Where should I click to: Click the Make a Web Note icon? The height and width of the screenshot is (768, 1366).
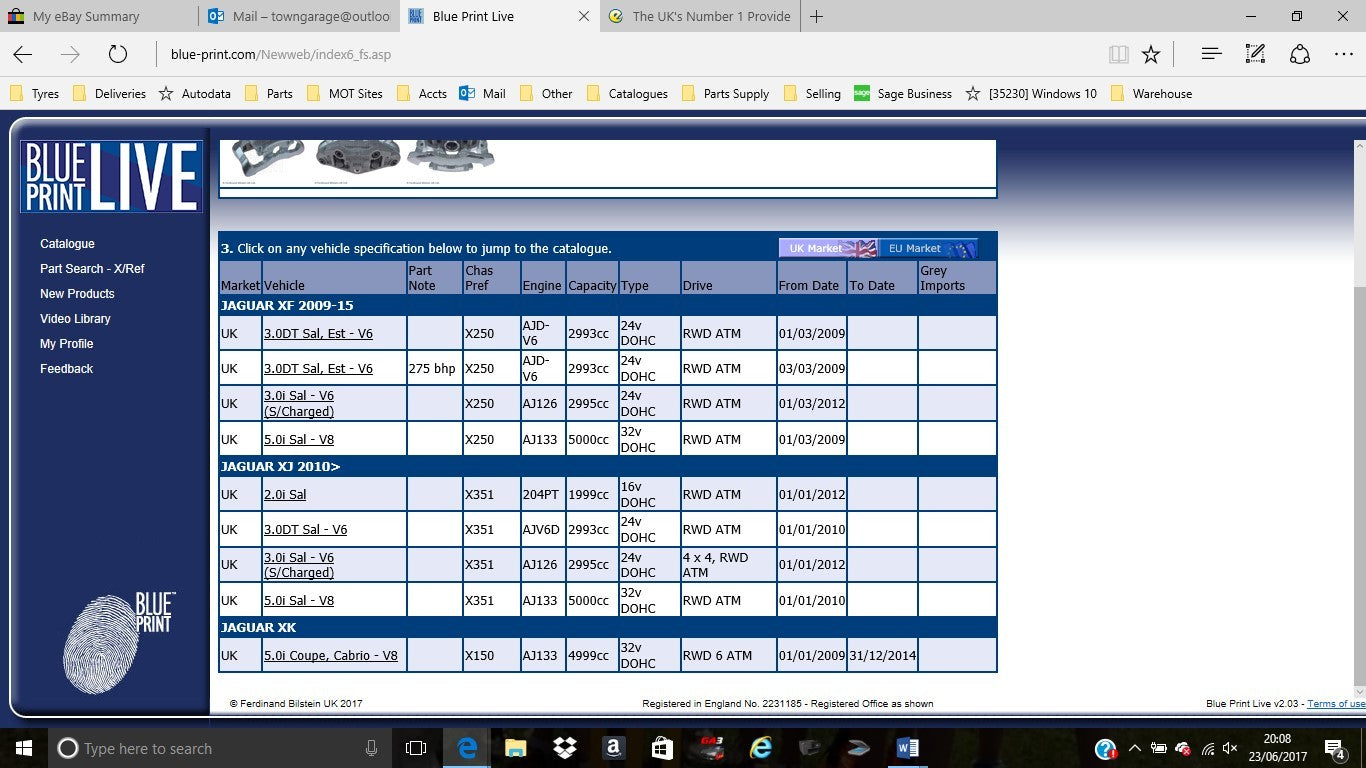(1255, 54)
